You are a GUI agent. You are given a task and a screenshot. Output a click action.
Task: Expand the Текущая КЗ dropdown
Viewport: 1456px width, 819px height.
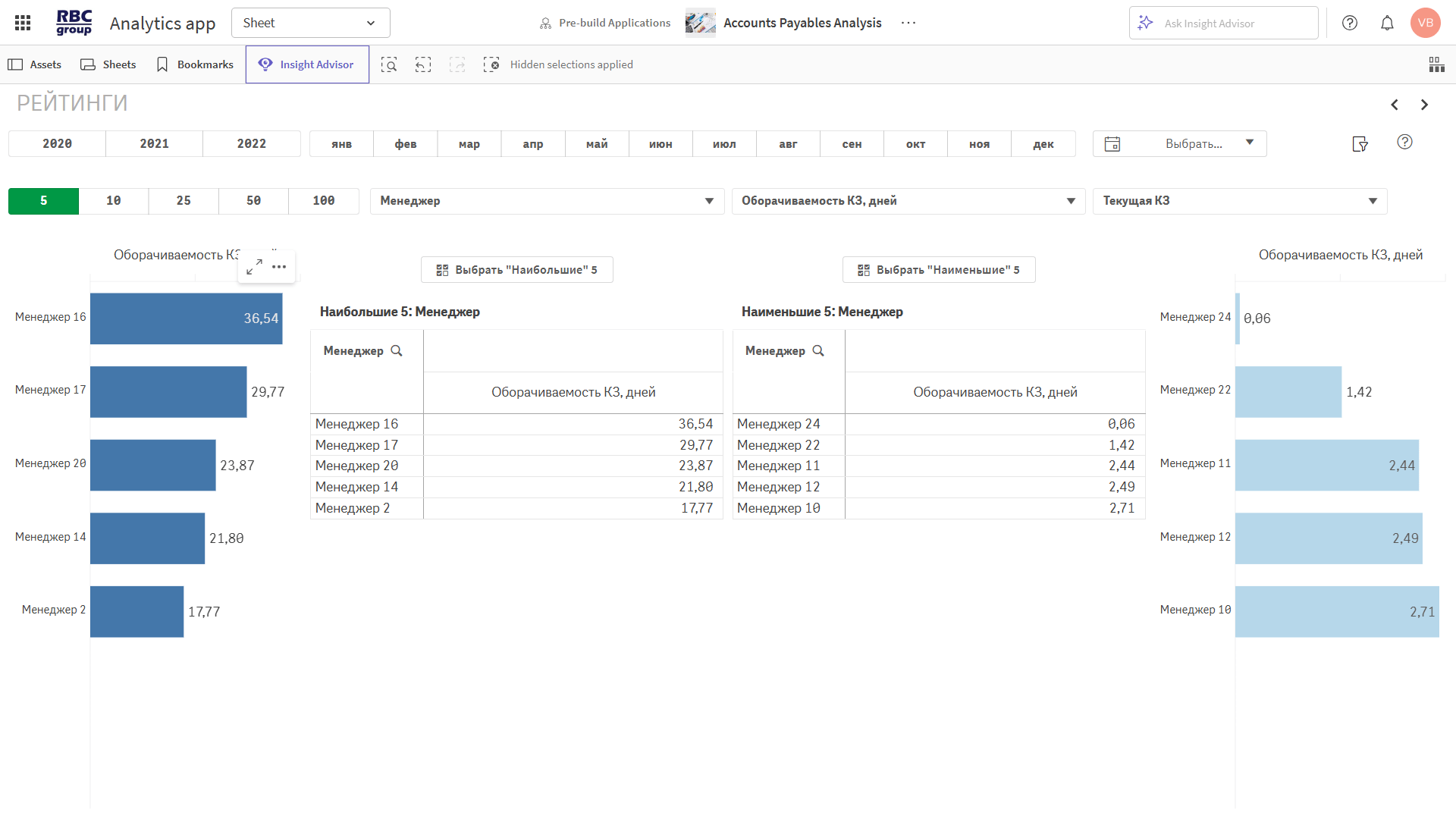click(1239, 201)
